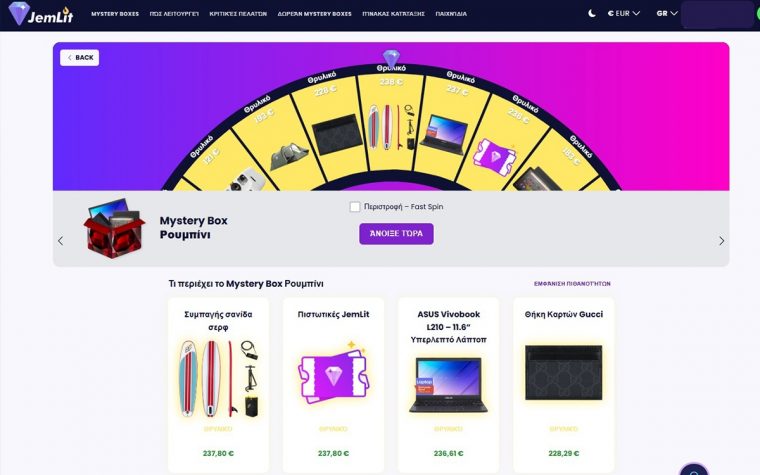760x475 pixels.
Task: Go to the Πίνακας Κατάταξης page
Action: 393,14
